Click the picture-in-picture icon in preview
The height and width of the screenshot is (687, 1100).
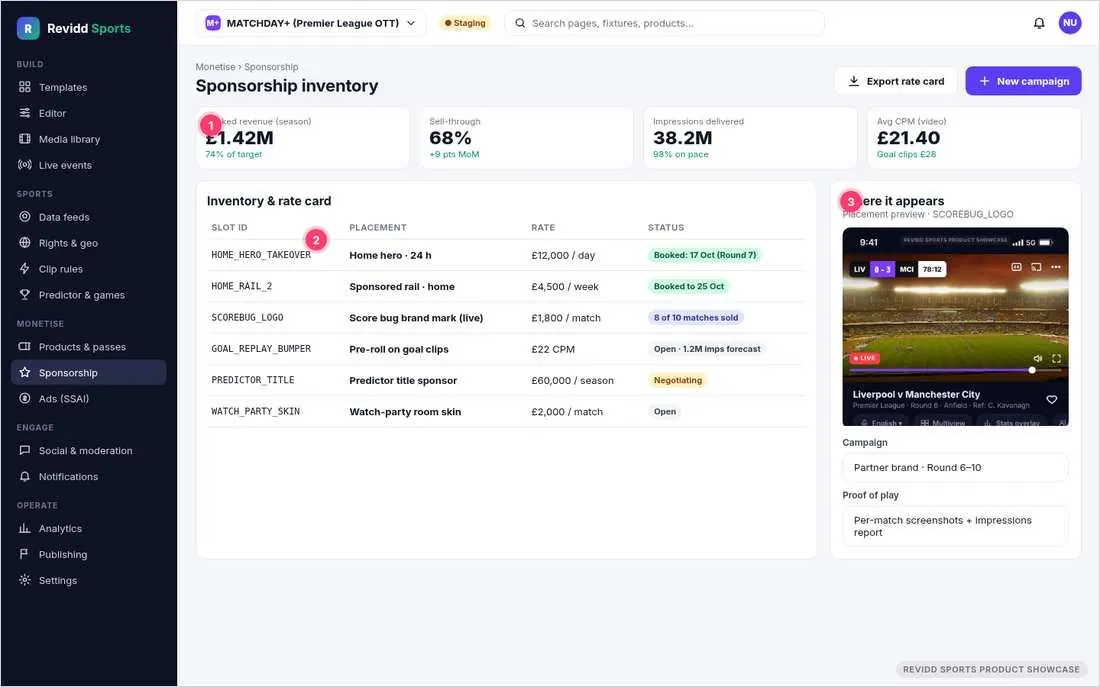[x=1017, y=267]
